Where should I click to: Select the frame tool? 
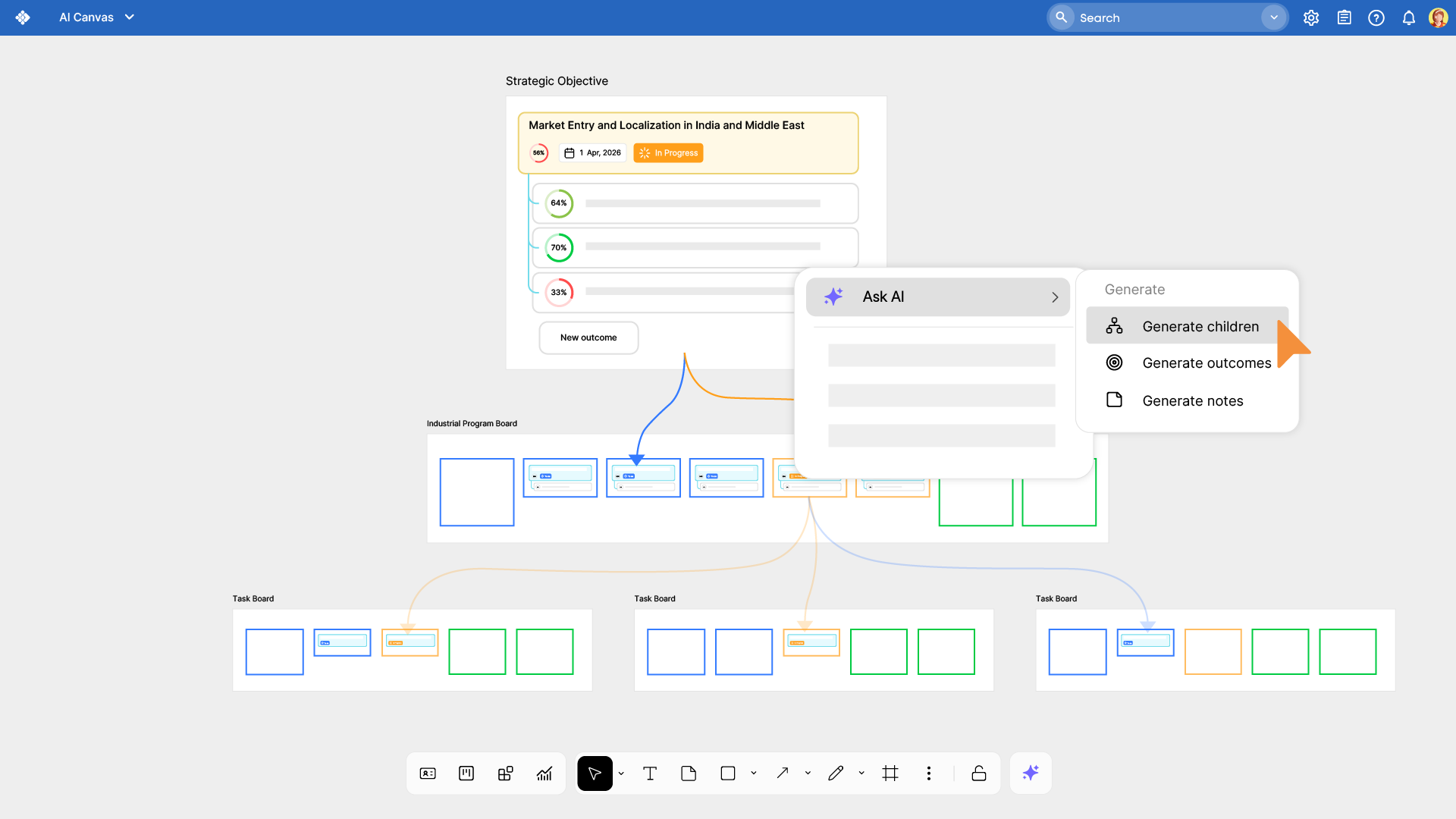tap(890, 773)
